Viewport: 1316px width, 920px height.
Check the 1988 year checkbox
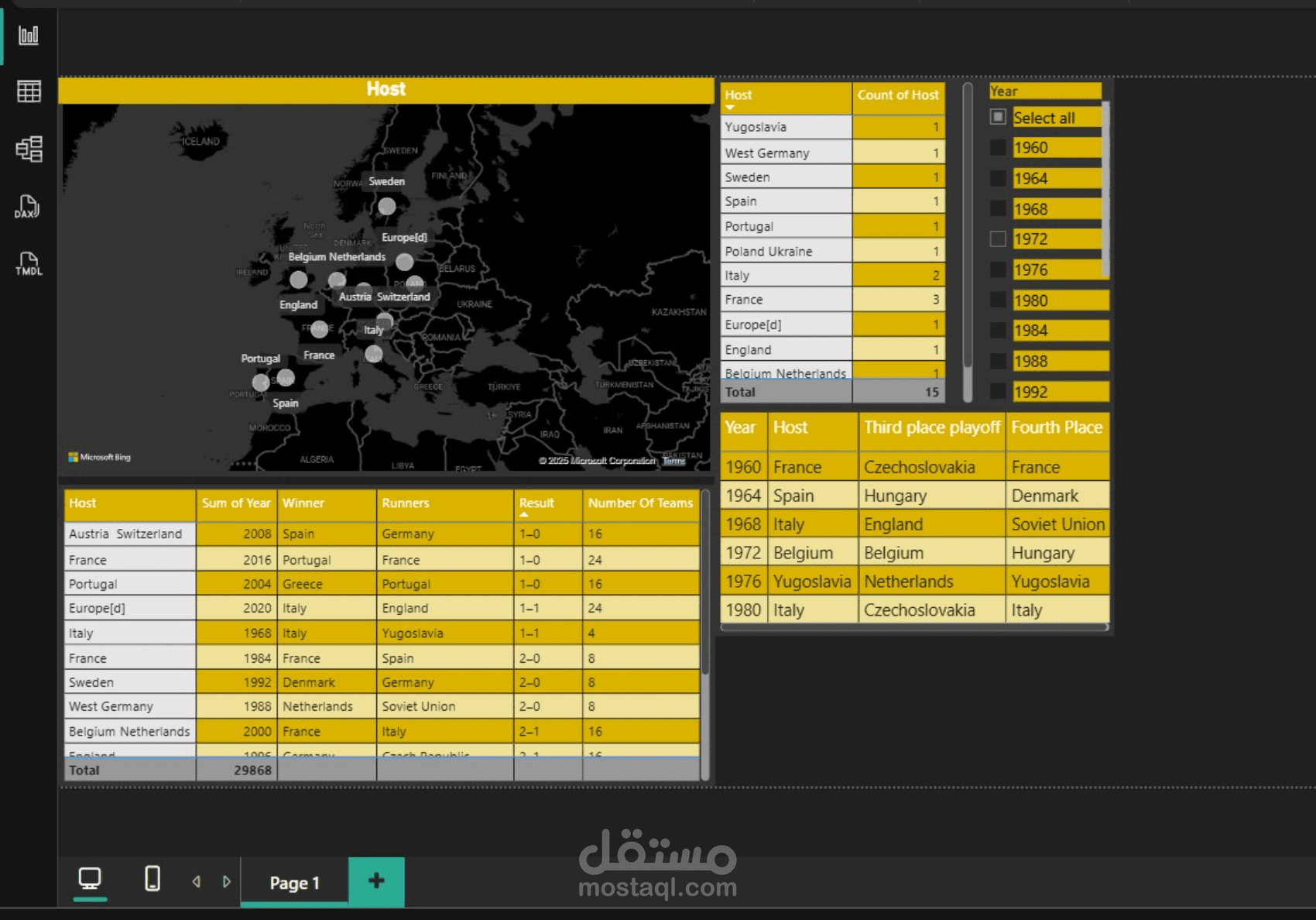point(998,361)
